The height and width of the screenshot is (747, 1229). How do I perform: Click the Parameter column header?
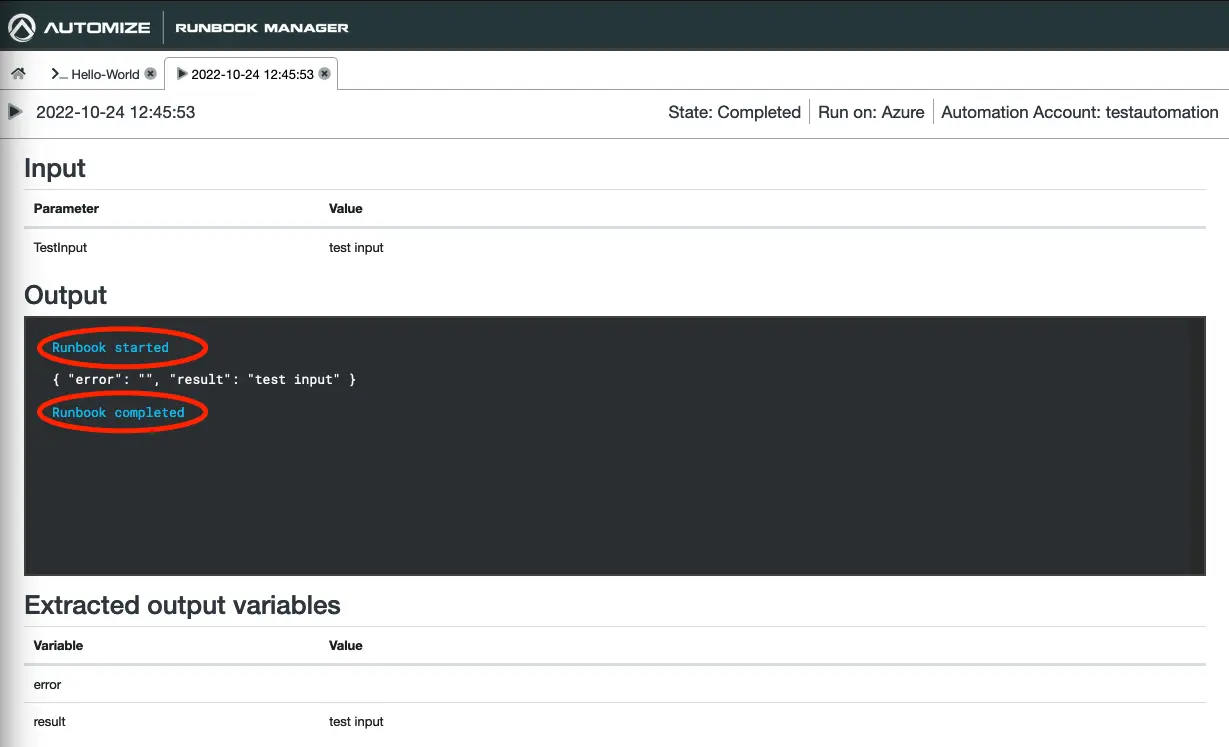(66, 209)
